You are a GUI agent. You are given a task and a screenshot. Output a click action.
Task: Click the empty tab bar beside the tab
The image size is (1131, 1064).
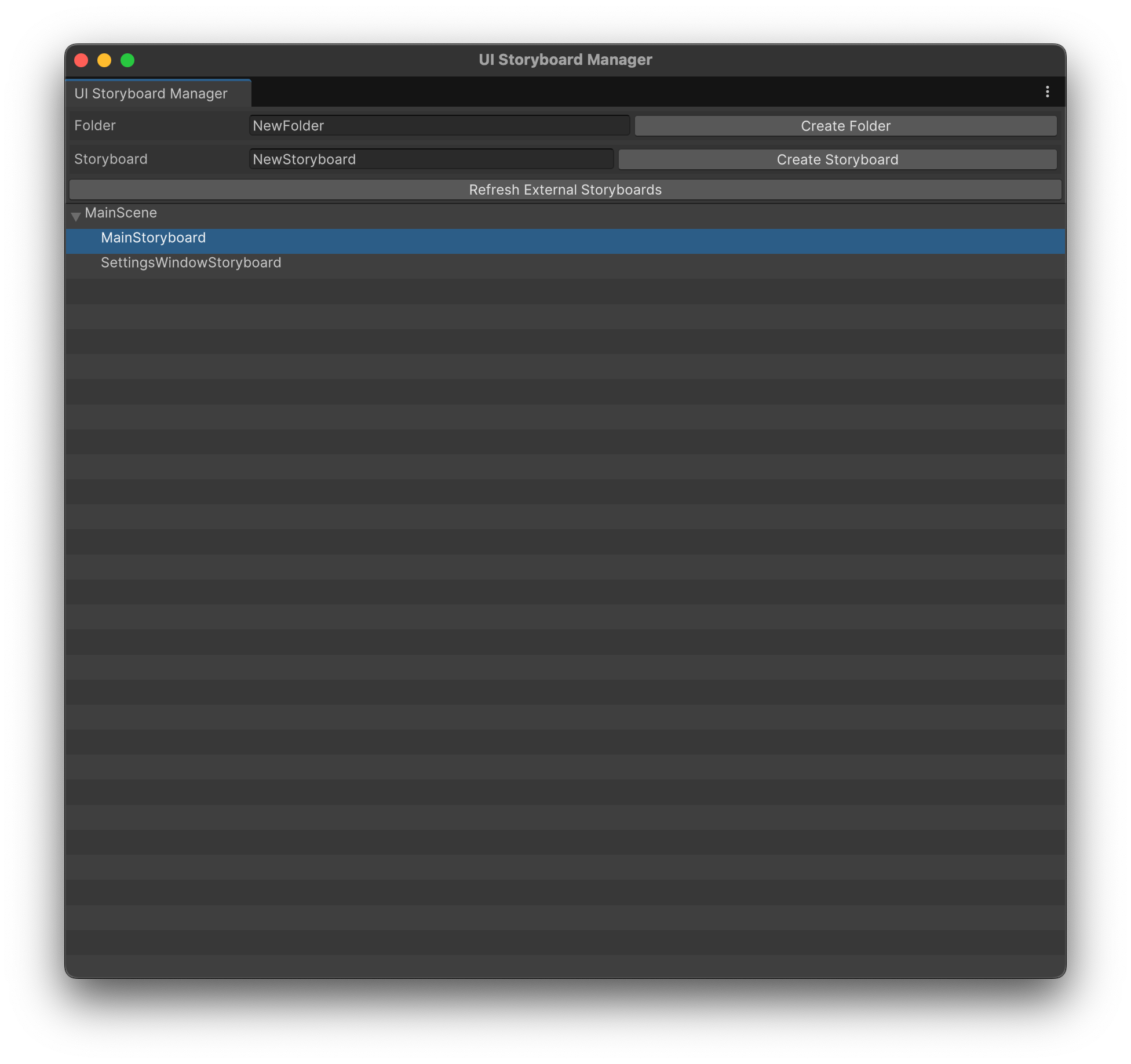(637, 93)
